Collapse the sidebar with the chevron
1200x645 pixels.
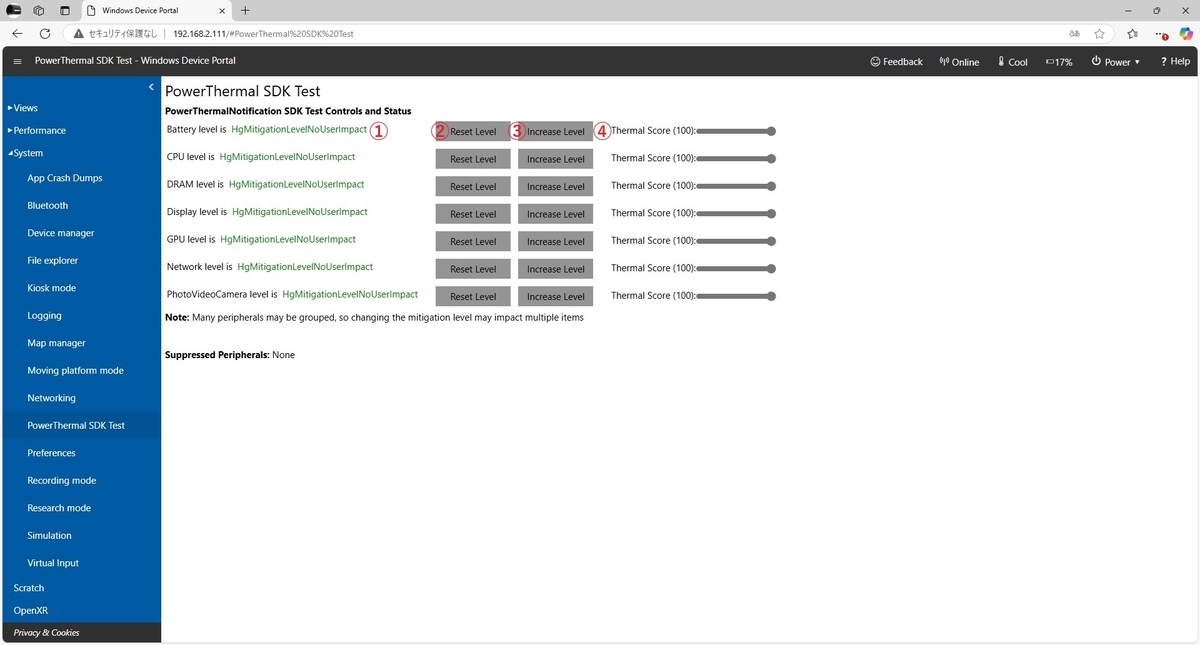pos(151,88)
